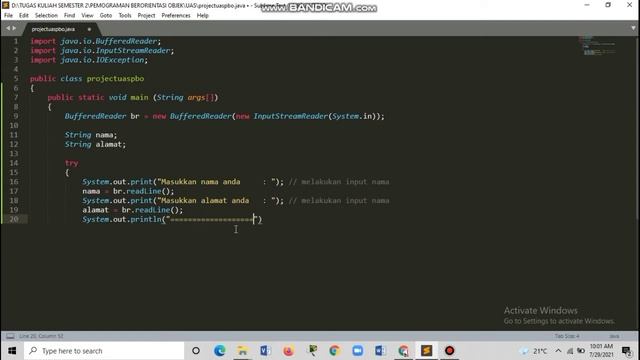Open the Selection menu
This screenshot has height=360, width=640.
46,16
